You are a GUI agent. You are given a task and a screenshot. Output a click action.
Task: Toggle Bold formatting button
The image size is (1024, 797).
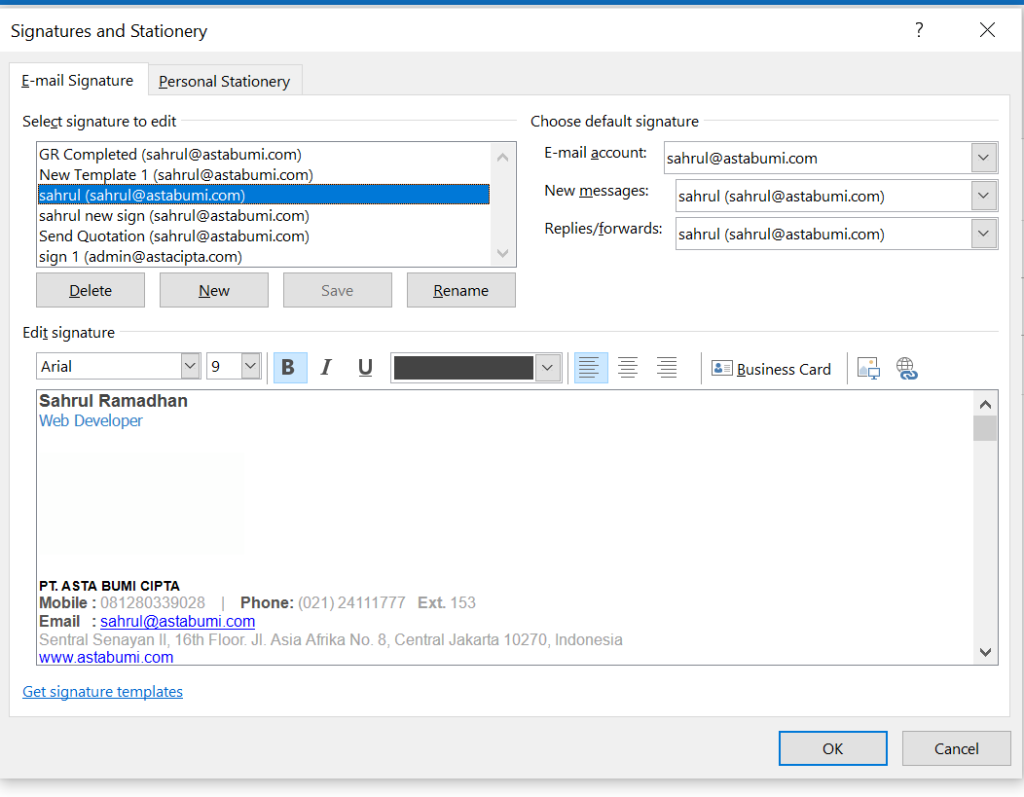(x=289, y=368)
